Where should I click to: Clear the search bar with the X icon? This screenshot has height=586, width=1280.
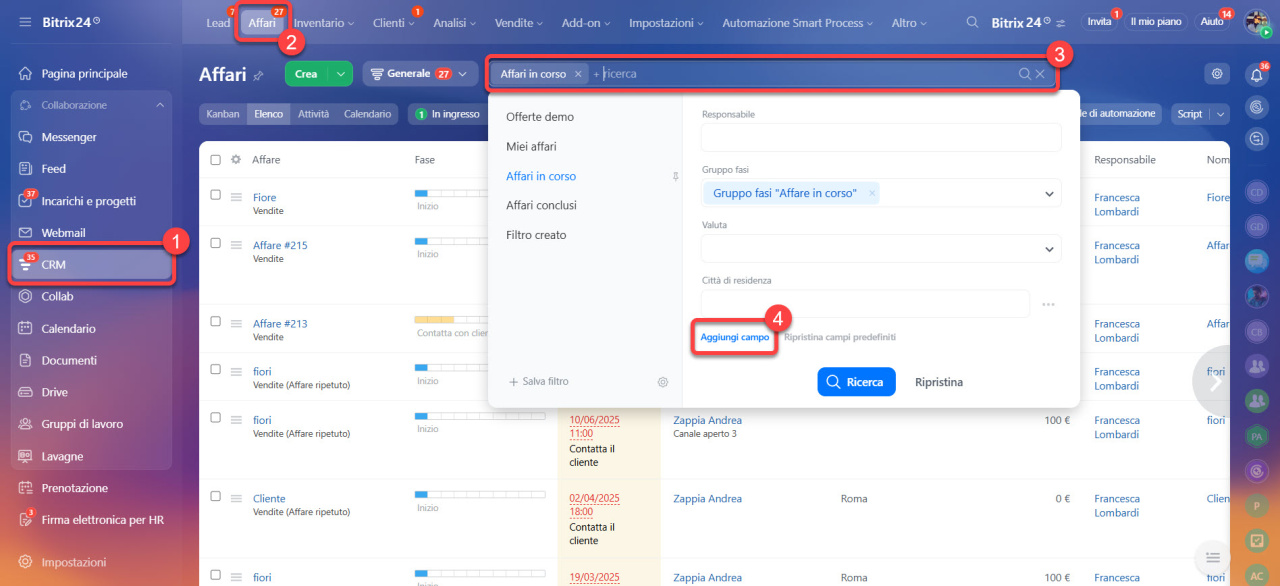[1040, 74]
